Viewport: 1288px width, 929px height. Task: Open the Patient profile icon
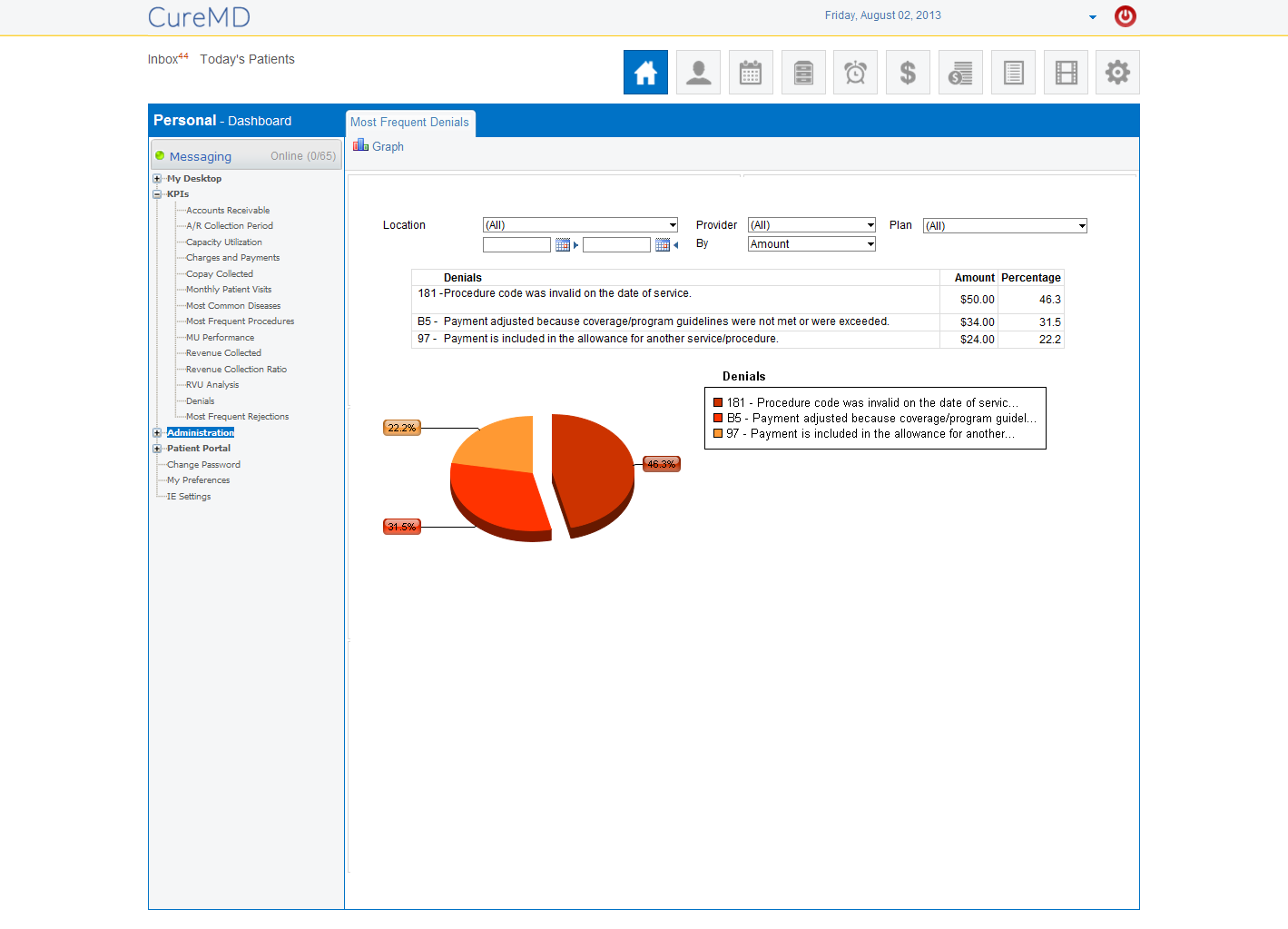click(x=698, y=73)
